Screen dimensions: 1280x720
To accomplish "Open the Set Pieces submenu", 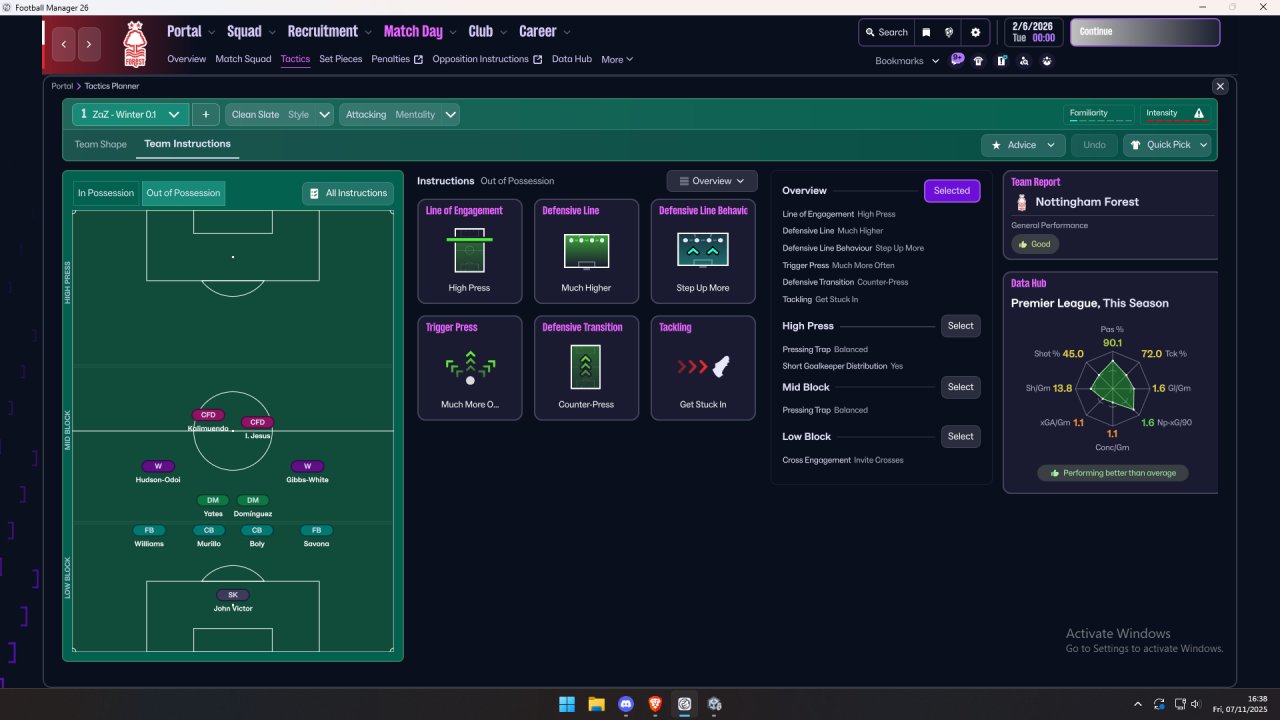I will (341, 59).
